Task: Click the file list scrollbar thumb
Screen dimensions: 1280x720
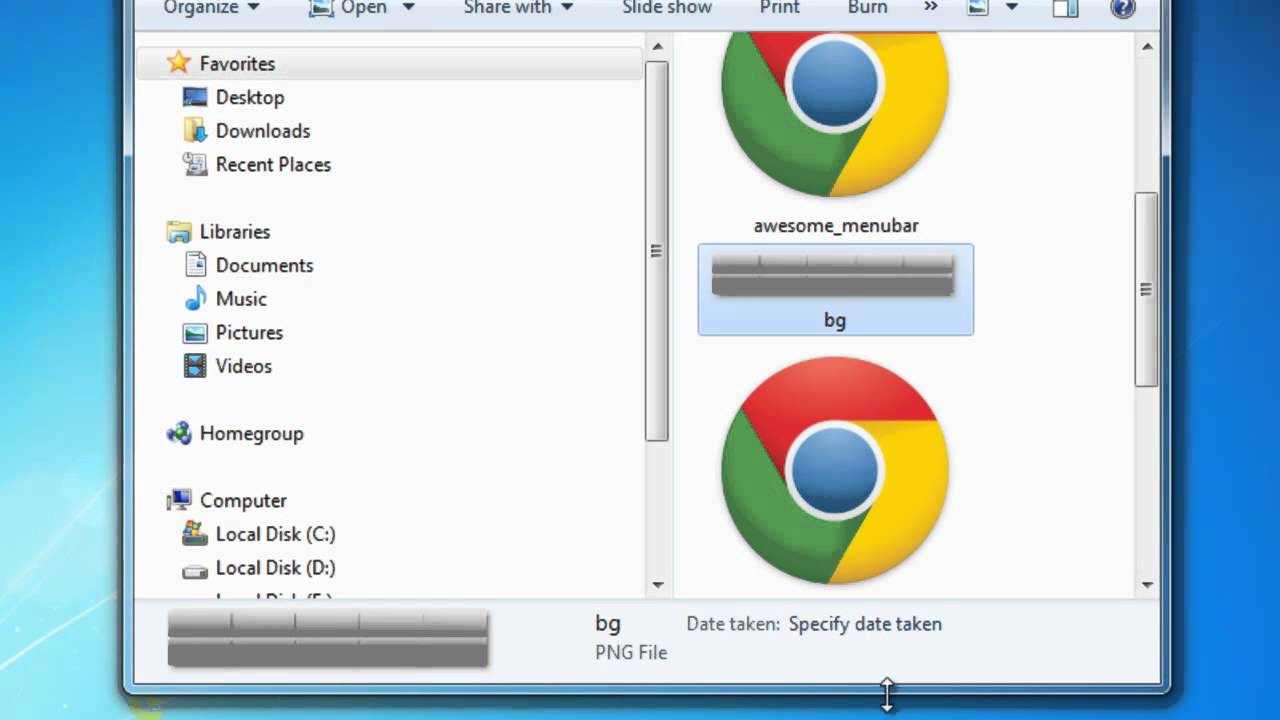Action: coord(1147,290)
